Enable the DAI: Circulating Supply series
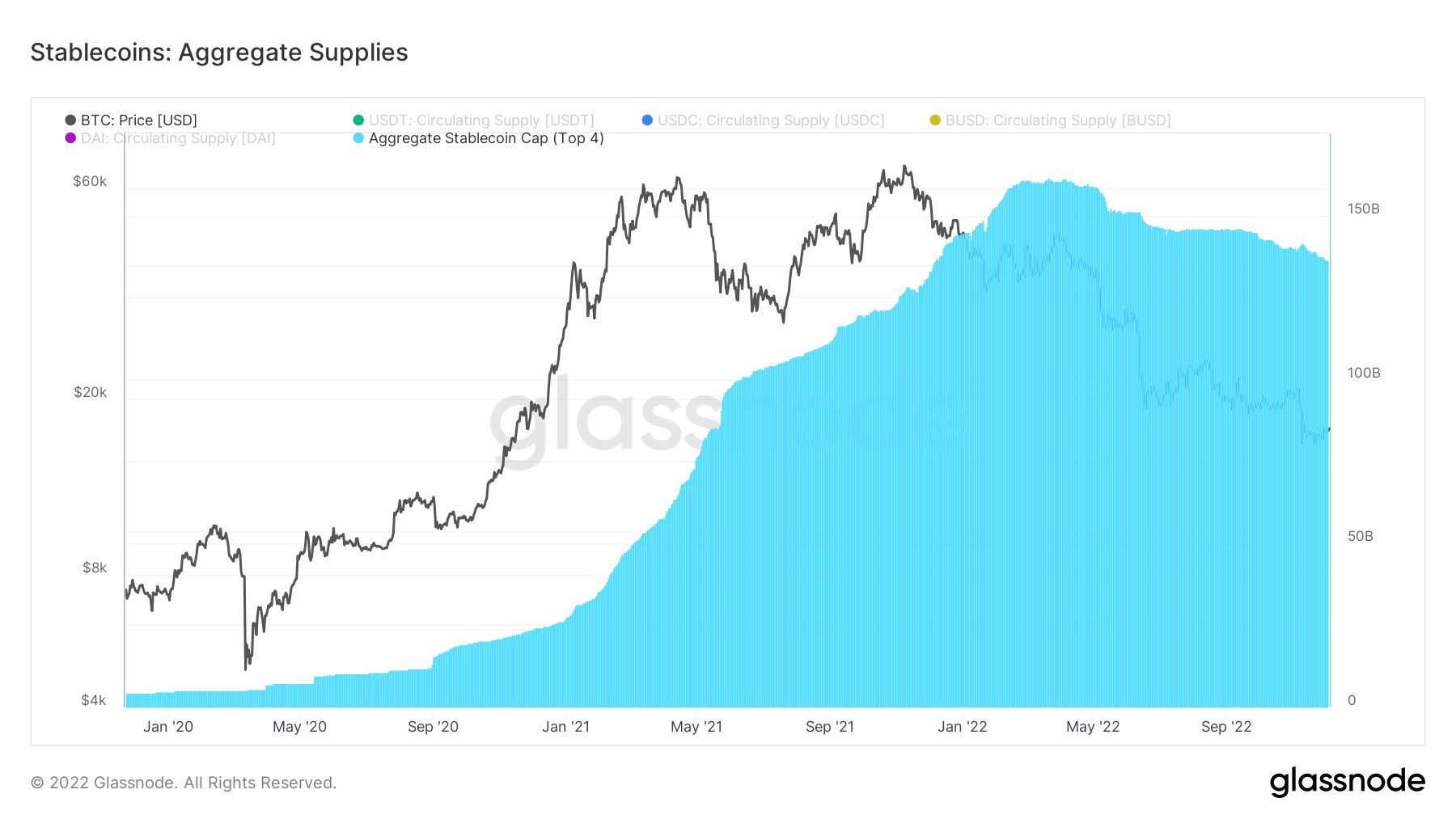 [x=178, y=138]
